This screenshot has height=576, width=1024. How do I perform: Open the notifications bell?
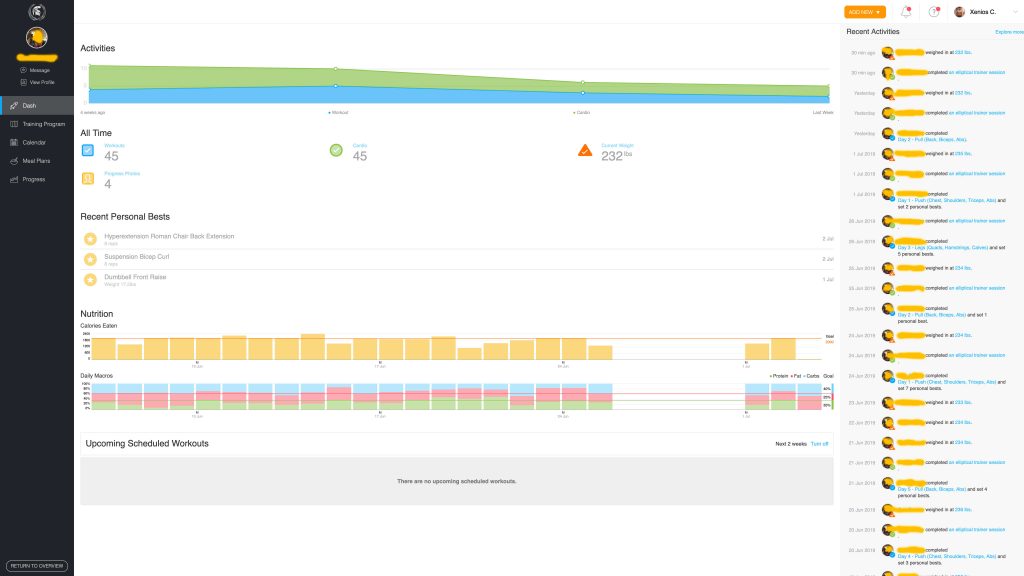click(906, 12)
